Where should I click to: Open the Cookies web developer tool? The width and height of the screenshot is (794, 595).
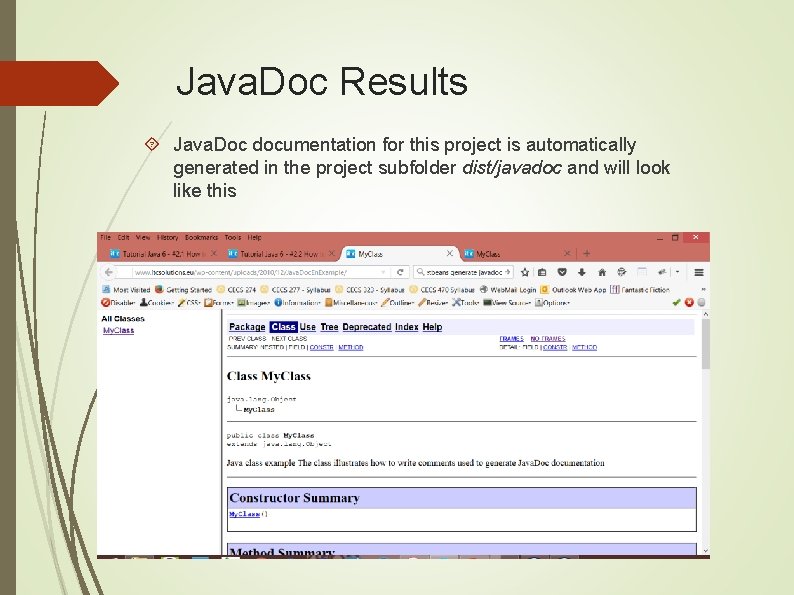(157, 303)
